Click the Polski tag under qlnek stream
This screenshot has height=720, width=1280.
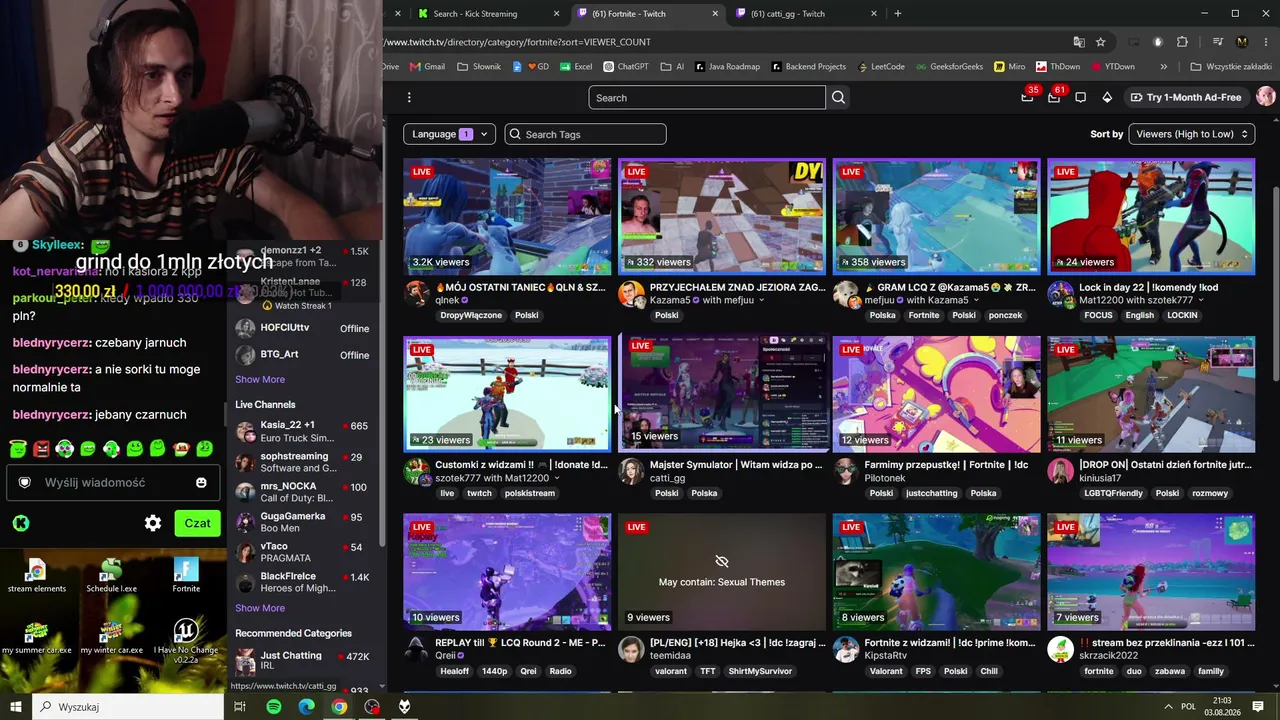click(x=527, y=316)
